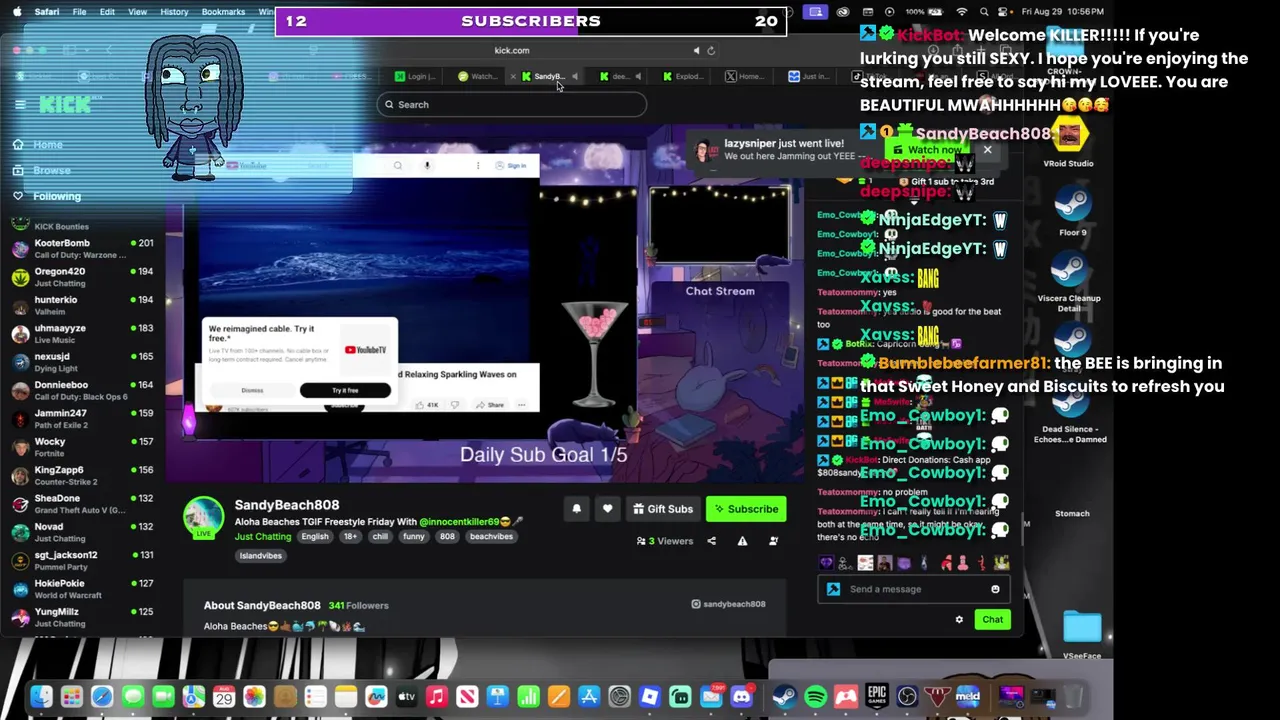Mute audio via speaker icon in address bar

[x=697, y=50]
